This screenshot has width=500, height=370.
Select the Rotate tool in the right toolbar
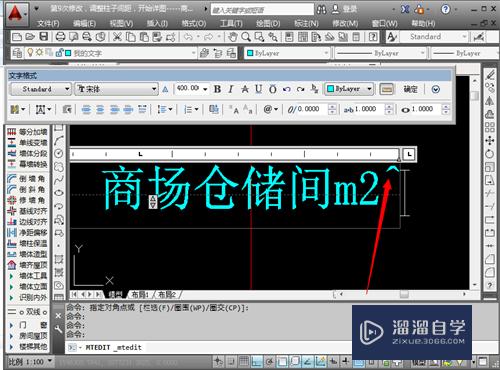point(490,154)
